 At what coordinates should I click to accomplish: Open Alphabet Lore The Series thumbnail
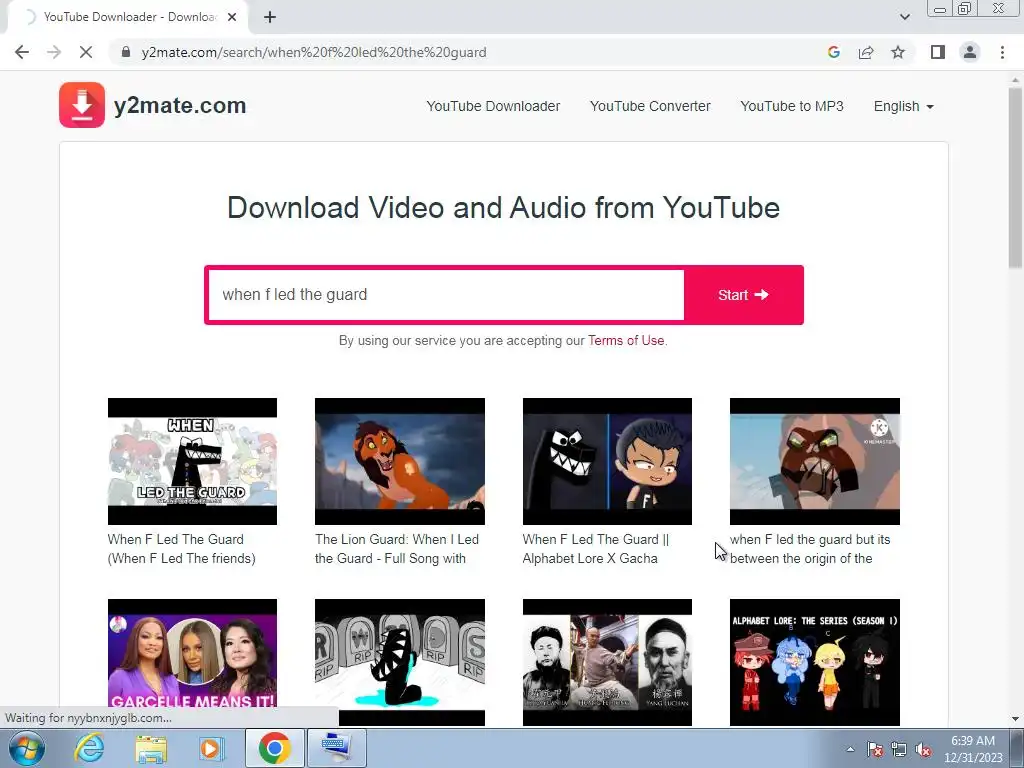[814, 662]
